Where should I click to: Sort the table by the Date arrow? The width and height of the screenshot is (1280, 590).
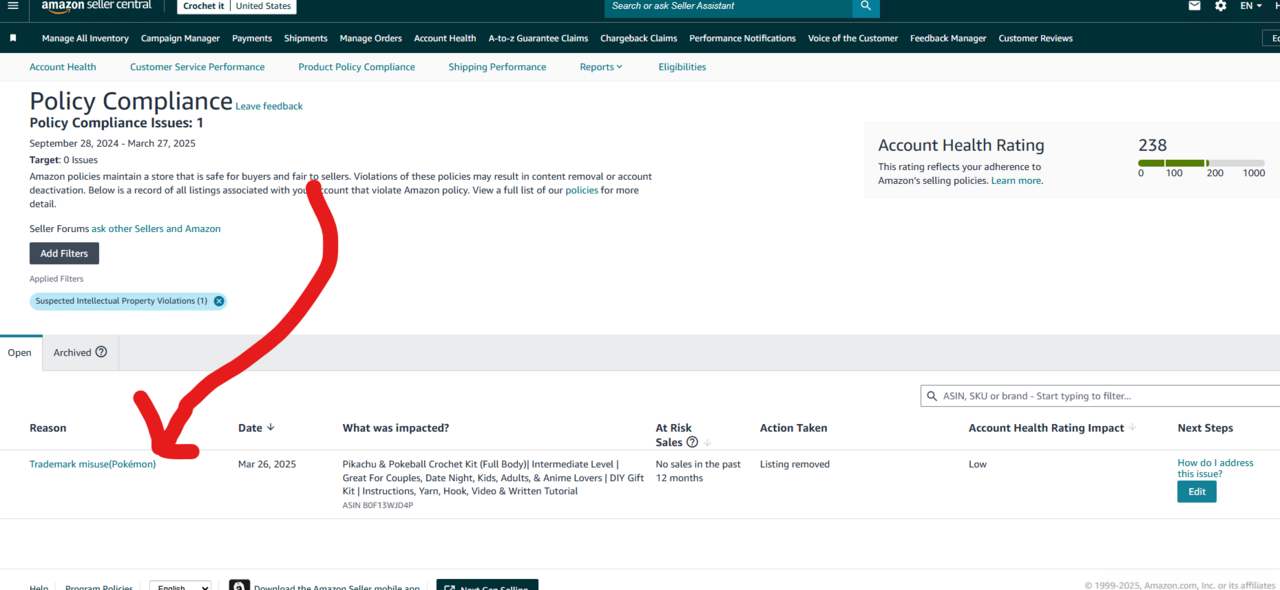271,428
